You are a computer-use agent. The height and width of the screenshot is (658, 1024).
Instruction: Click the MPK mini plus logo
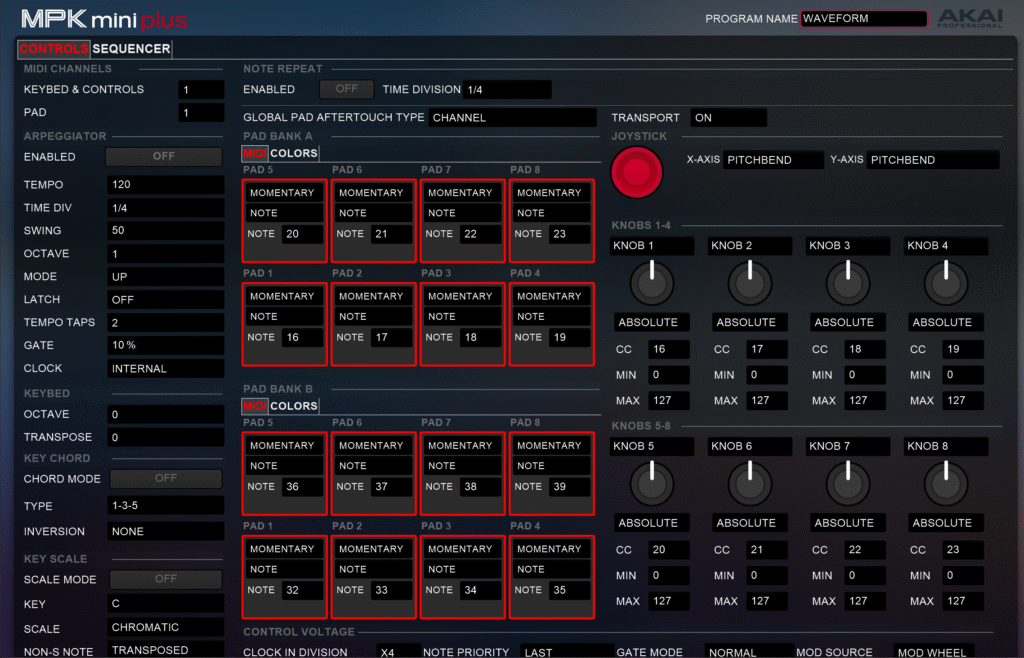(104, 20)
